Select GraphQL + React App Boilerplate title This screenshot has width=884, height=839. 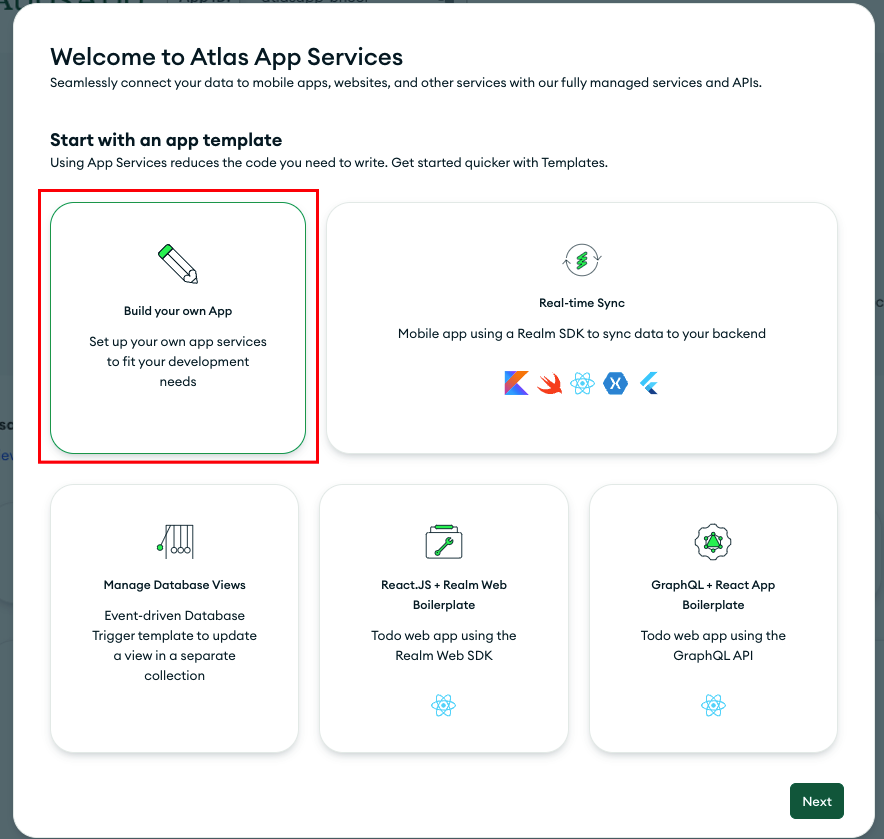pos(713,595)
